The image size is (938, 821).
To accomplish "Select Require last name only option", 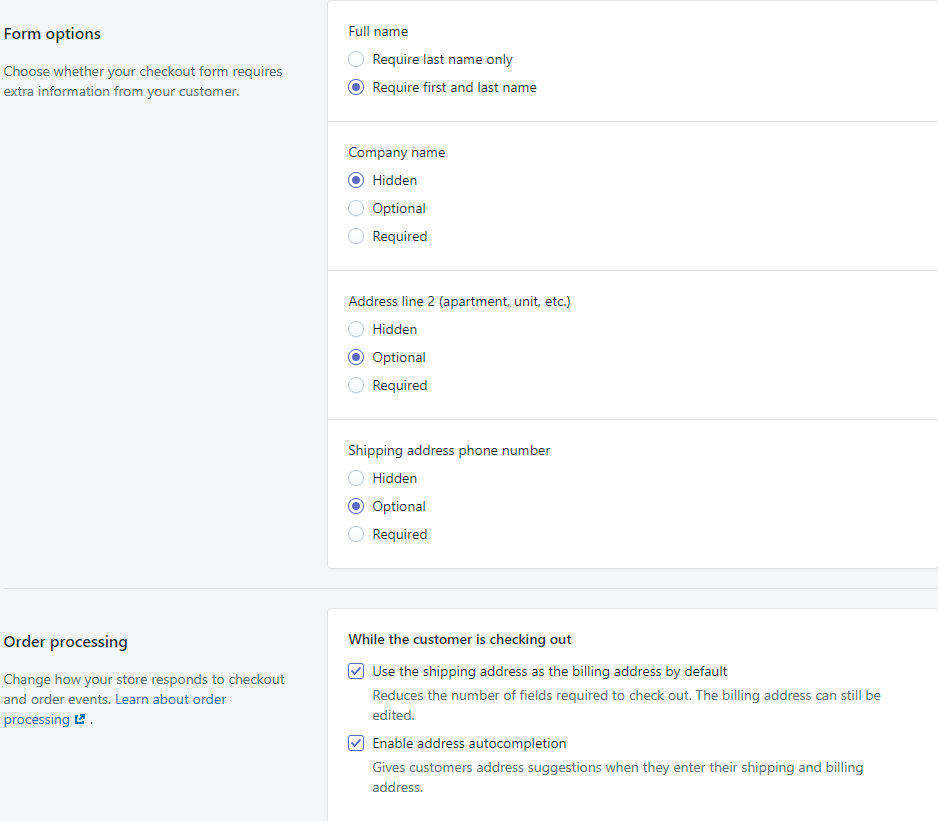I will (356, 59).
